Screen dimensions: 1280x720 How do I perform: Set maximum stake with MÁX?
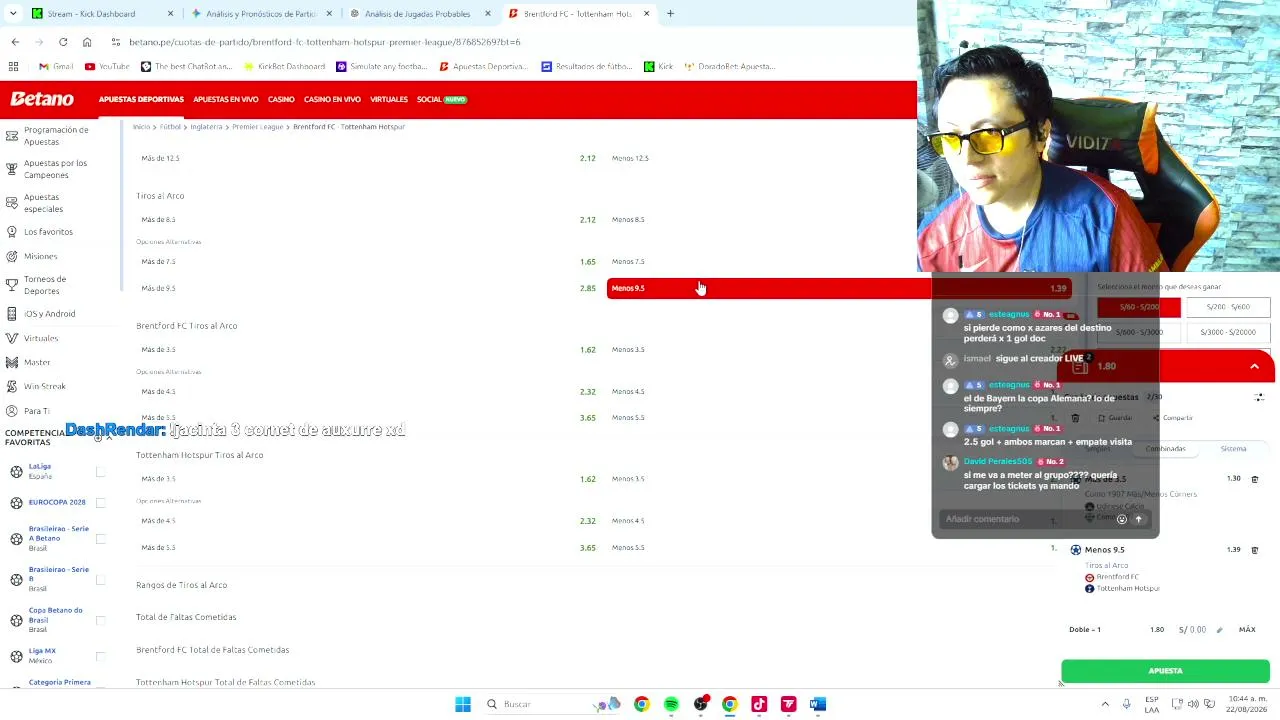pos(1247,630)
